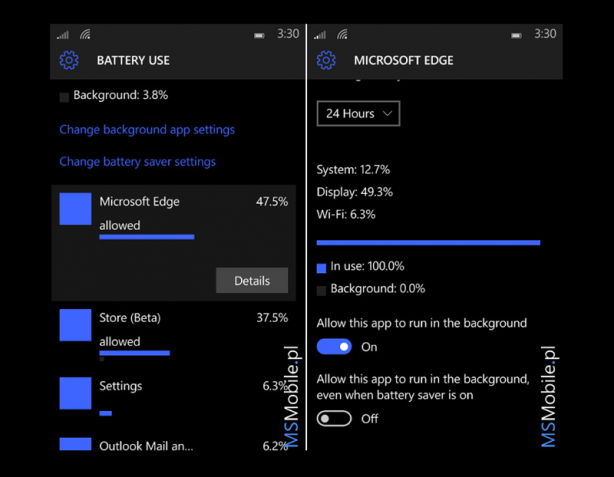Tap Details button for Microsoft Edge
Viewport: 614px width, 477px height.
[252, 280]
